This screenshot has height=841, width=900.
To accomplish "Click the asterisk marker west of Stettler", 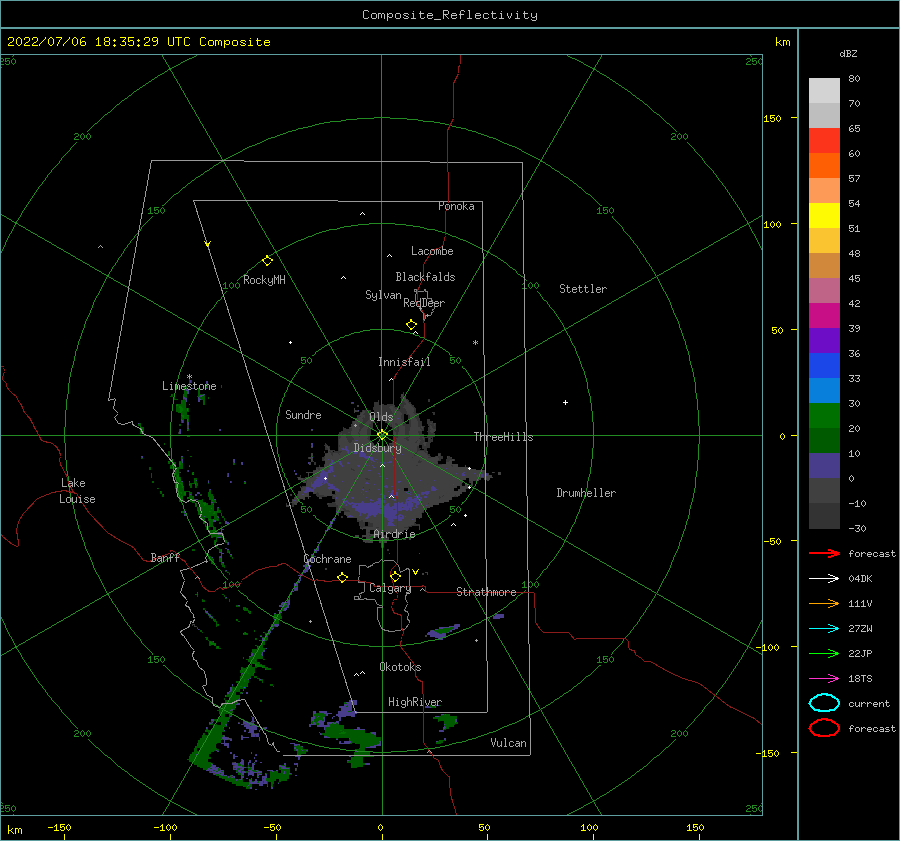I will (475, 343).
